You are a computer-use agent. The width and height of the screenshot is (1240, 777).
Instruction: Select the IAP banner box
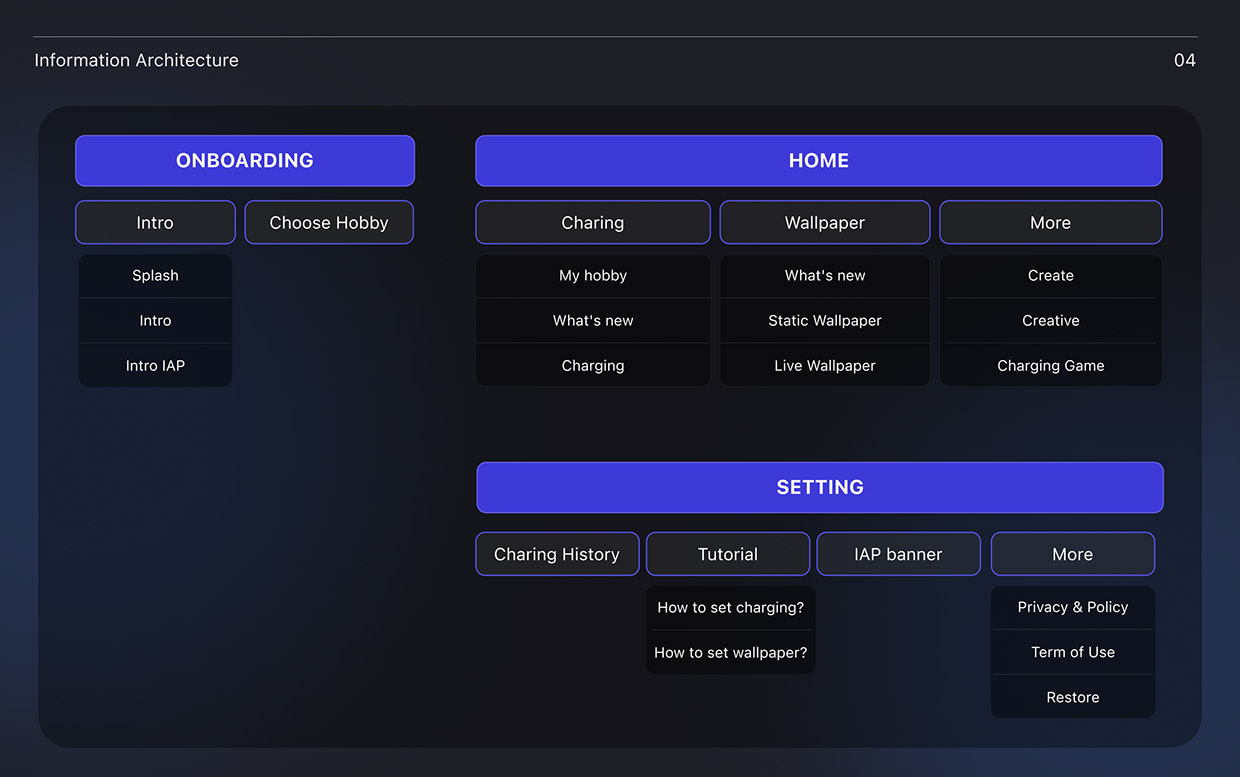[898, 554]
